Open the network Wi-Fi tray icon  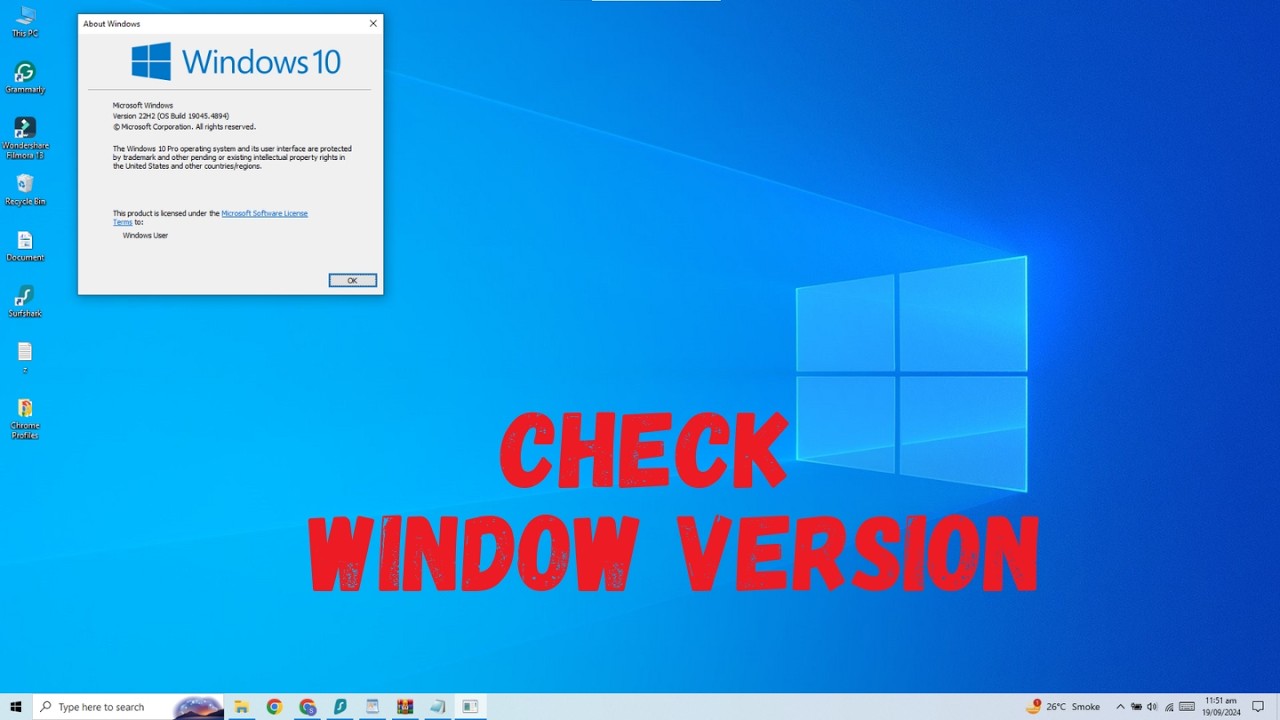pyautogui.click(x=1169, y=707)
